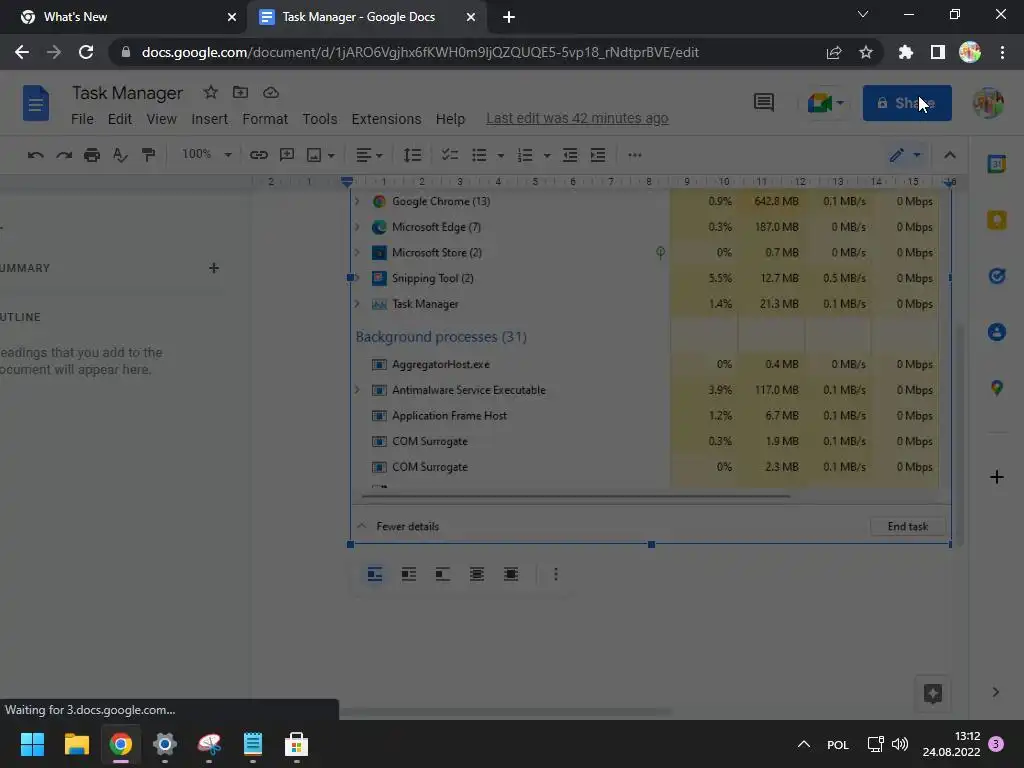1024x768 pixels.
Task: Open Google Maps in side panel
Action: (x=997, y=389)
